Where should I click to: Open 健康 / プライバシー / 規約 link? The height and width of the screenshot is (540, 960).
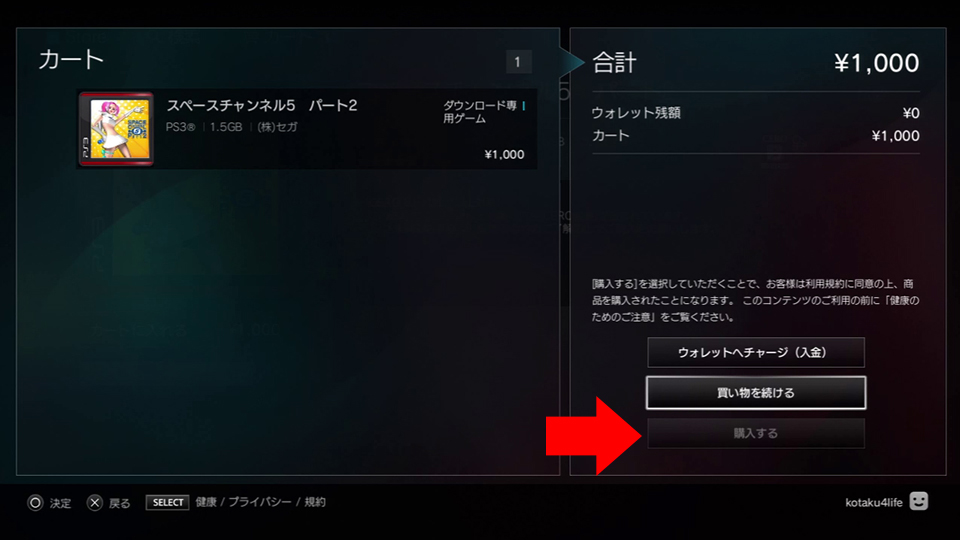[x=261, y=502]
